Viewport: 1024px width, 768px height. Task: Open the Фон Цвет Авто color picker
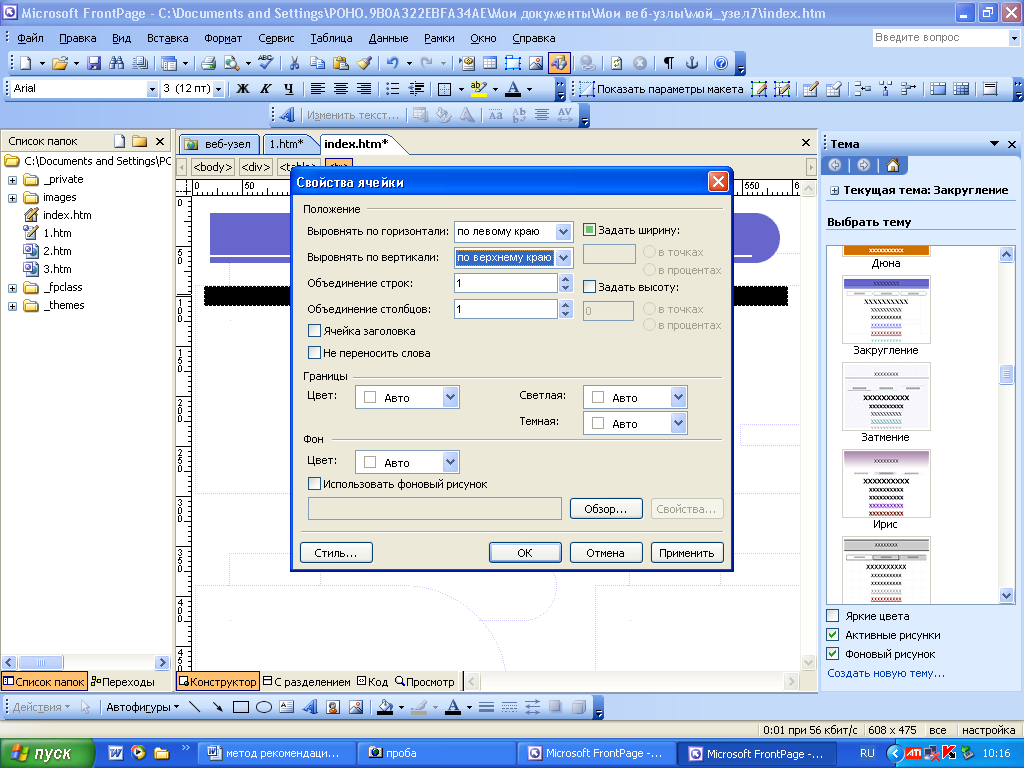click(x=407, y=462)
